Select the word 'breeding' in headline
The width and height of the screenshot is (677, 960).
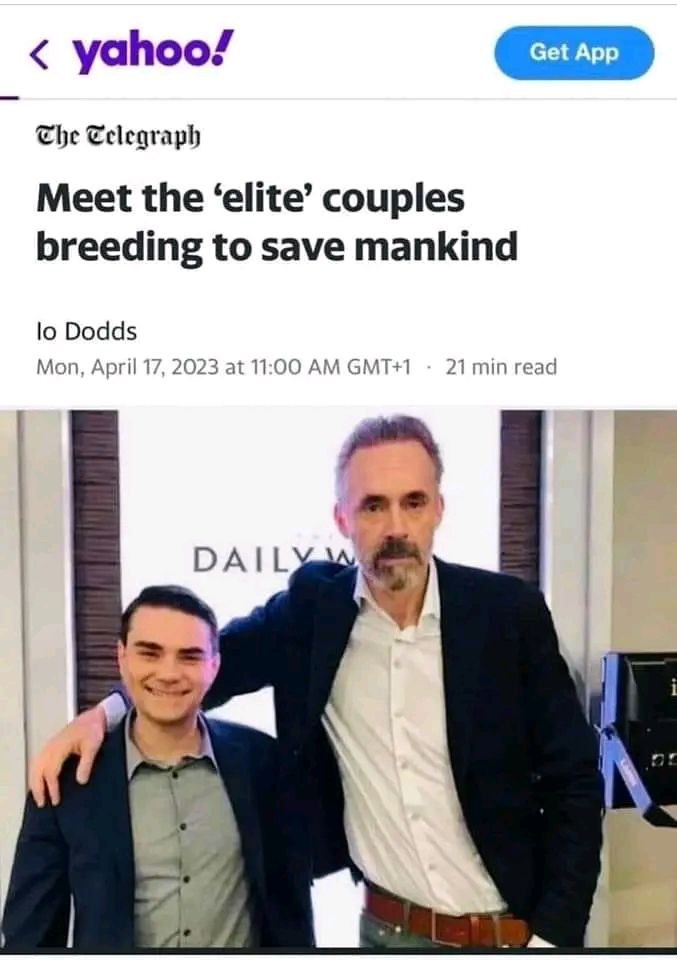[119, 247]
